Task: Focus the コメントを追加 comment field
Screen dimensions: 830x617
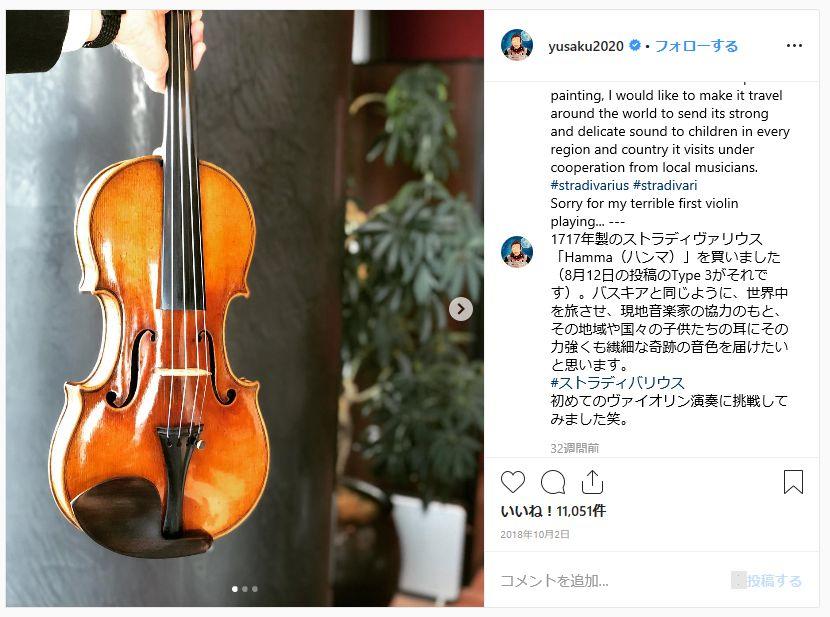Action: pyautogui.click(x=609, y=580)
